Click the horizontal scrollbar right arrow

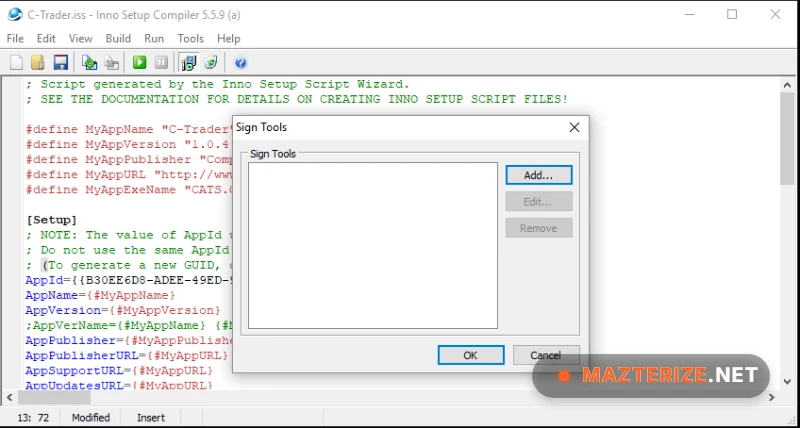tap(771, 397)
